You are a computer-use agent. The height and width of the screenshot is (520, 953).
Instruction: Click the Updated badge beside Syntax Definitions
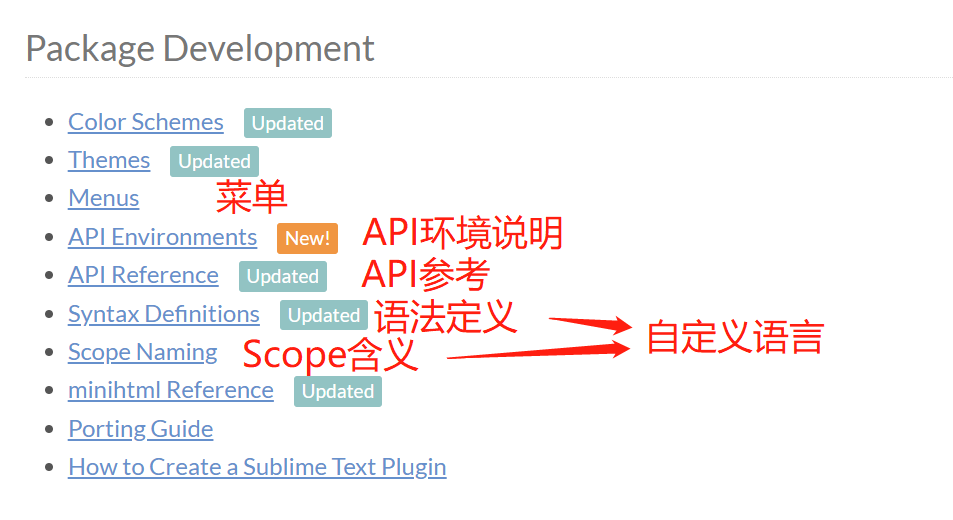click(323, 315)
